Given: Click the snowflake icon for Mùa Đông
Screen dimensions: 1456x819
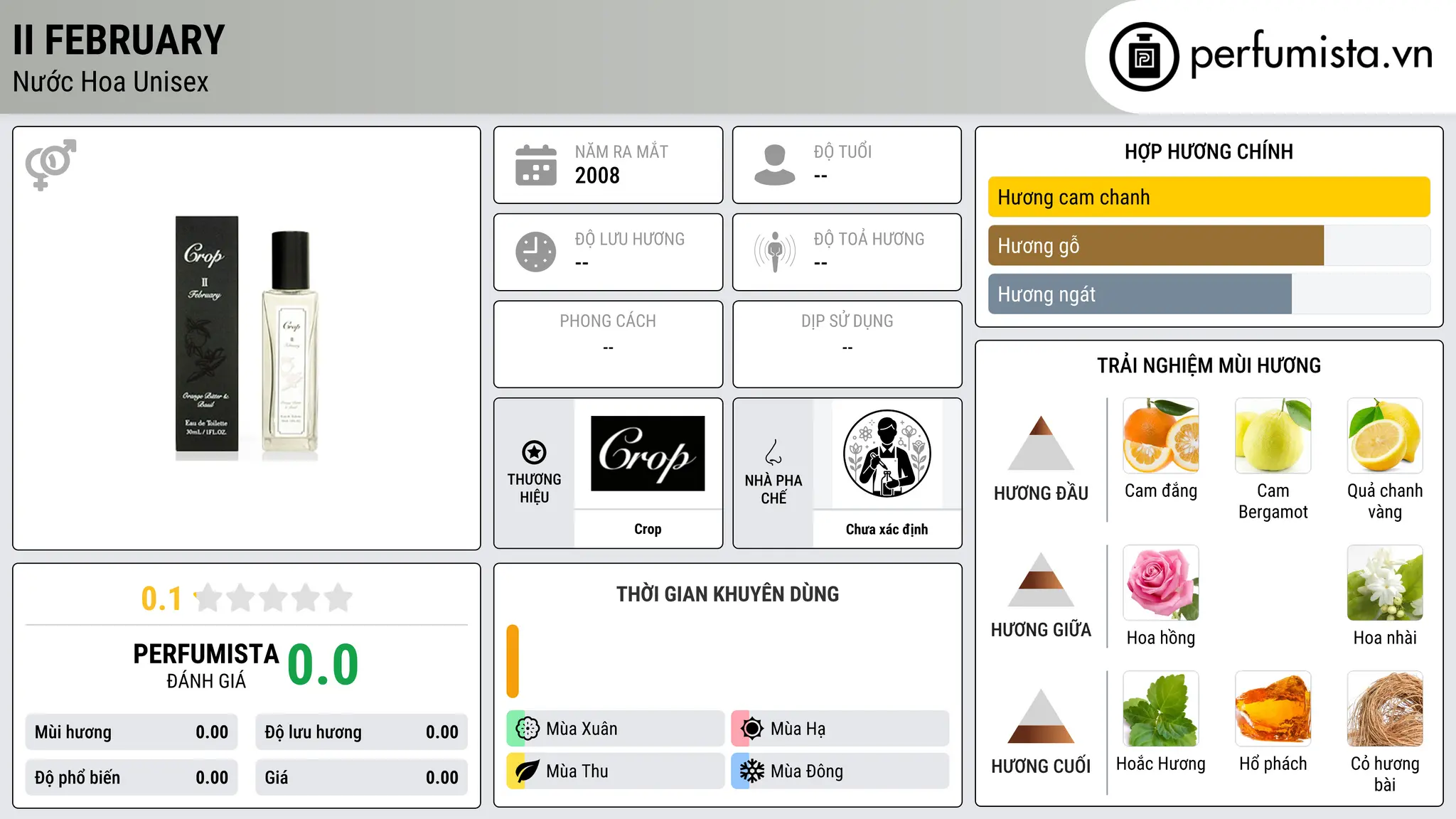Looking at the screenshot, I should pyautogui.click(x=752, y=771).
